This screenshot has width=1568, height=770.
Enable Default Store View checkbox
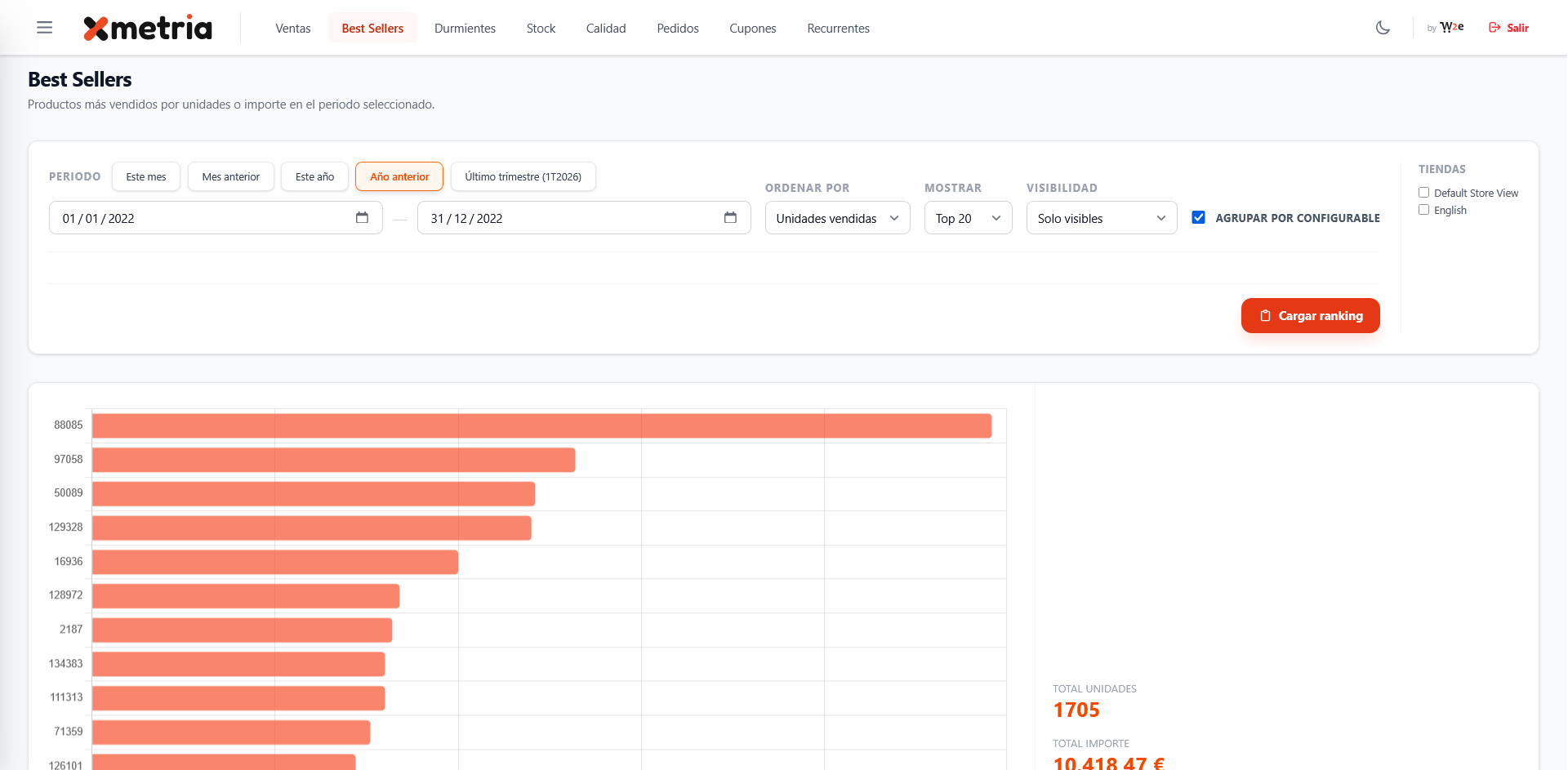1423,193
